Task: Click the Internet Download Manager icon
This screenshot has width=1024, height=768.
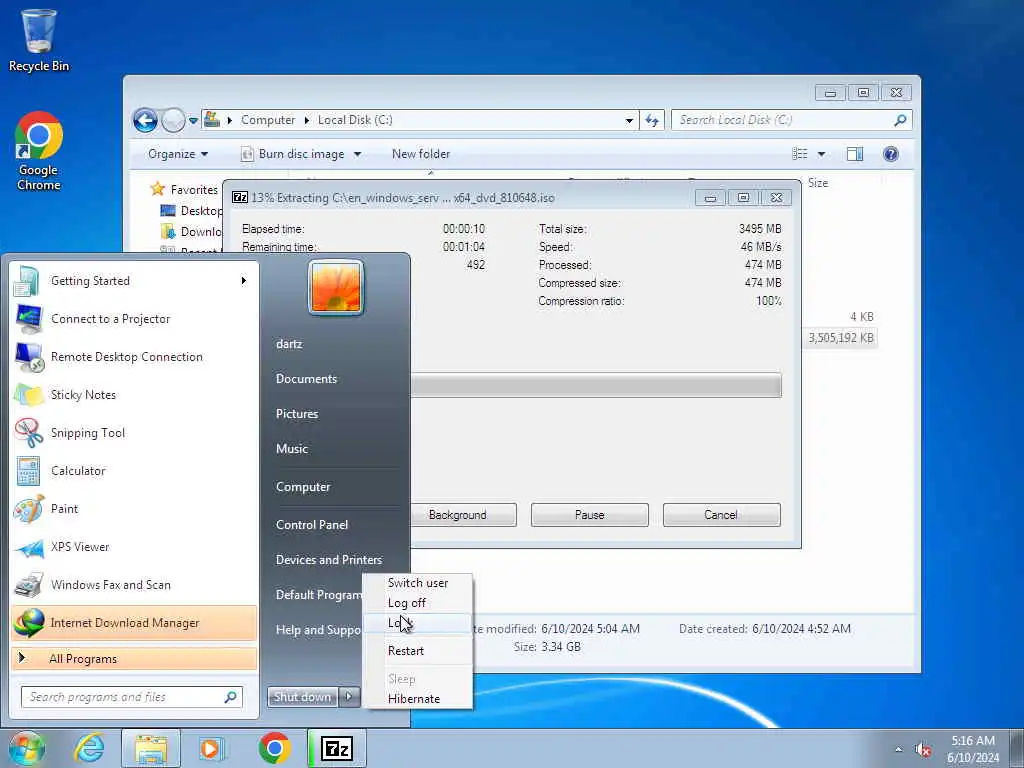Action: pos(29,623)
